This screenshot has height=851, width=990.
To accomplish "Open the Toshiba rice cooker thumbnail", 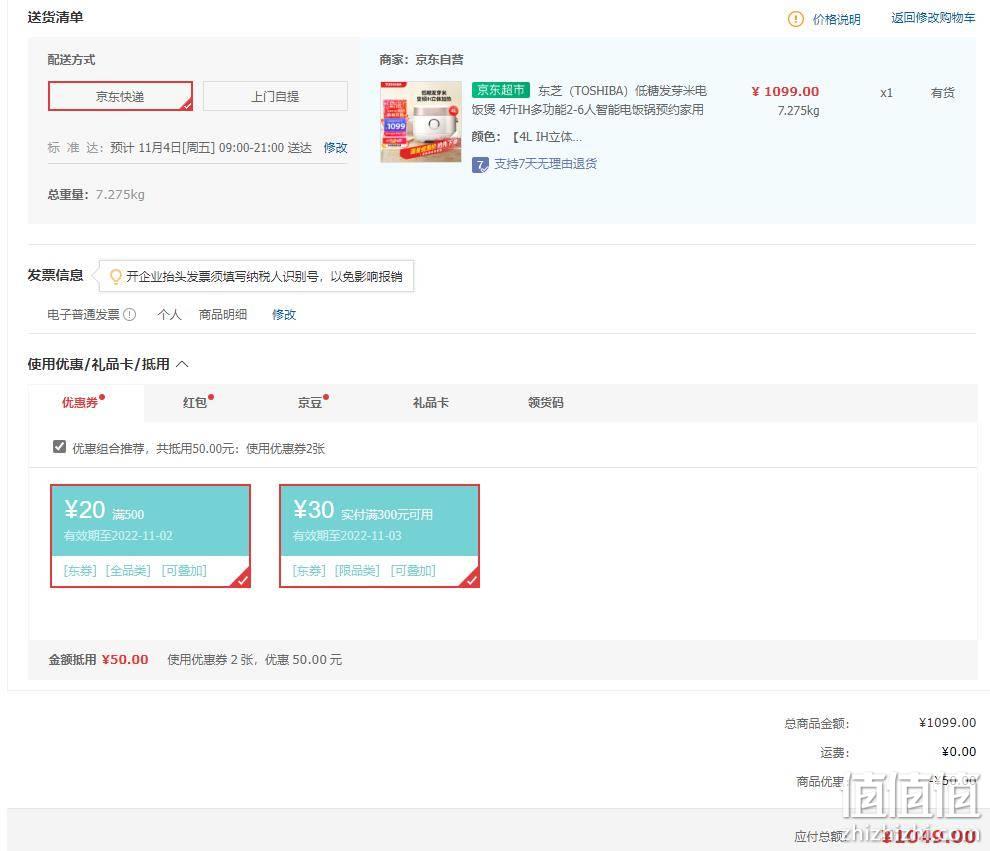I will click(420, 122).
